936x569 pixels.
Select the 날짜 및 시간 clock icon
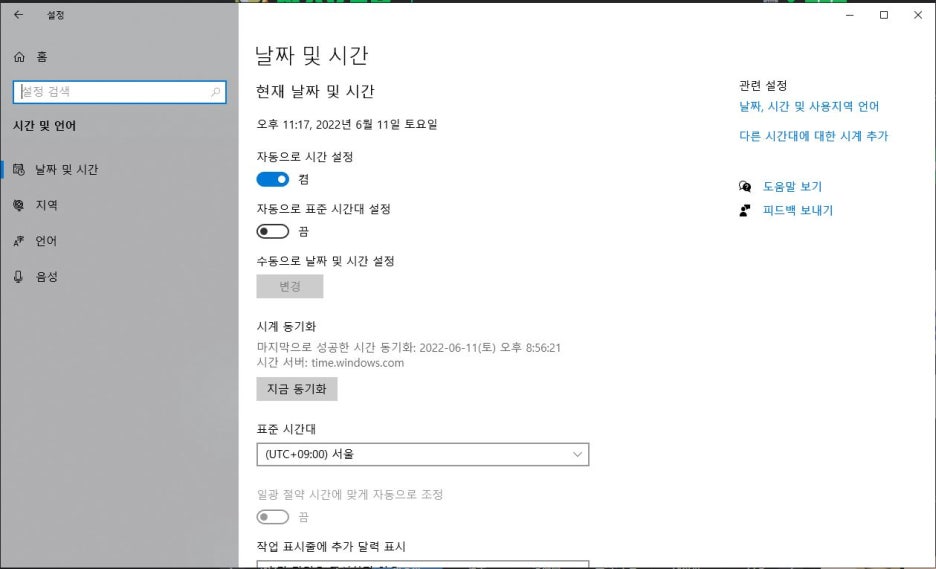click(19, 170)
